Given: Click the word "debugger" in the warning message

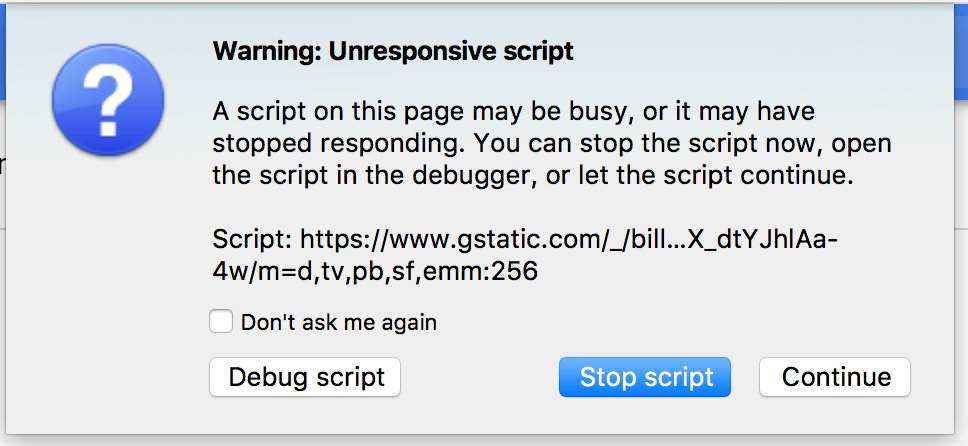Looking at the screenshot, I should point(471,175).
